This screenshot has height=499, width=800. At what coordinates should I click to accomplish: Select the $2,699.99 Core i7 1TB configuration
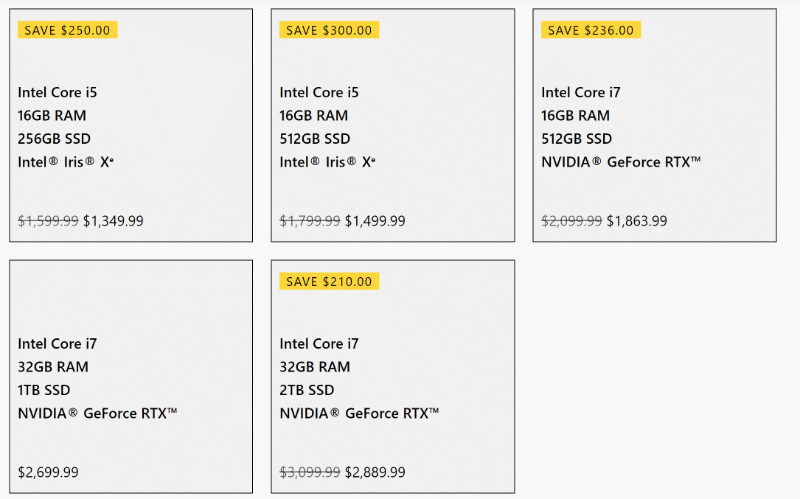[131, 377]
